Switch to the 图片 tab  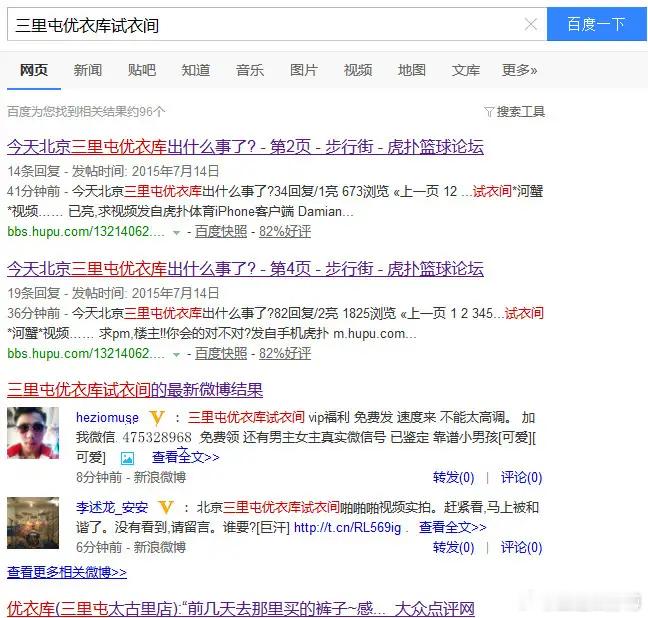304,70
